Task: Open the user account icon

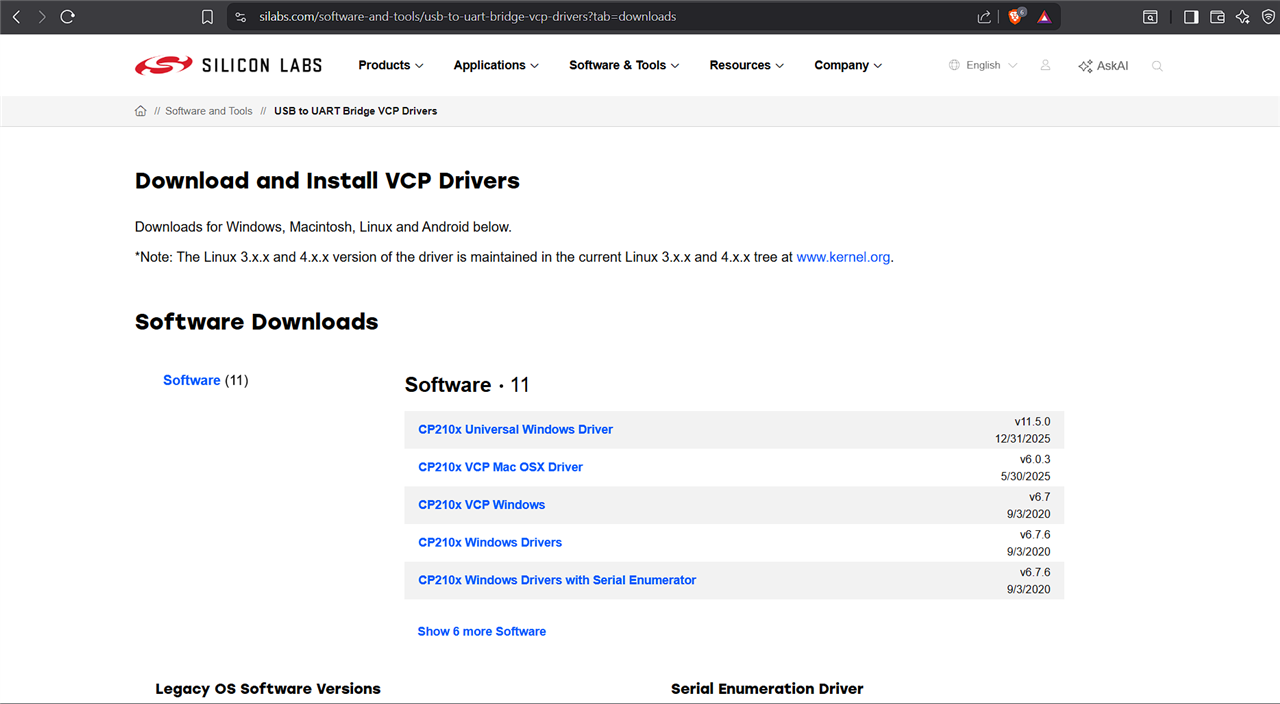Action: tap(1045, 65)
